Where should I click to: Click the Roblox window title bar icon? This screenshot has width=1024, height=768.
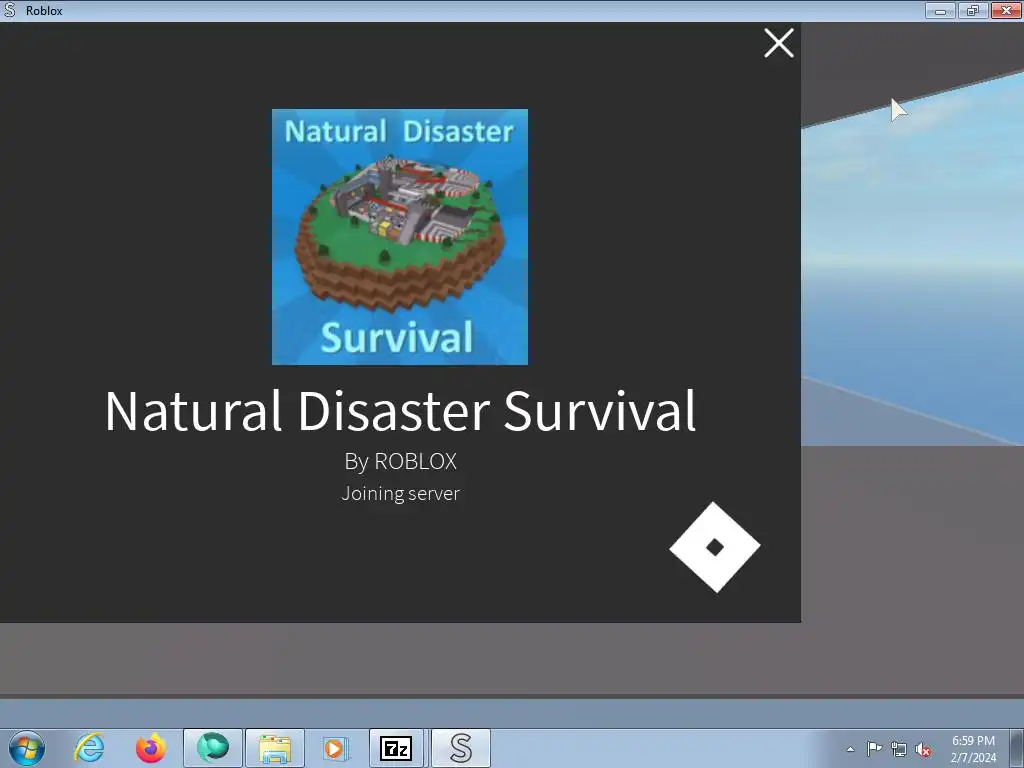click(10, 10)
